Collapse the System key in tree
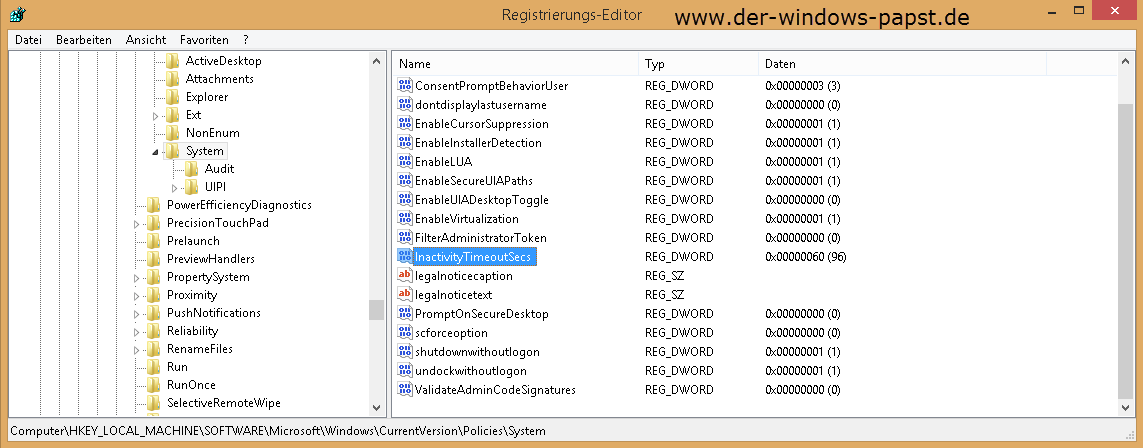 pos(155,152)
